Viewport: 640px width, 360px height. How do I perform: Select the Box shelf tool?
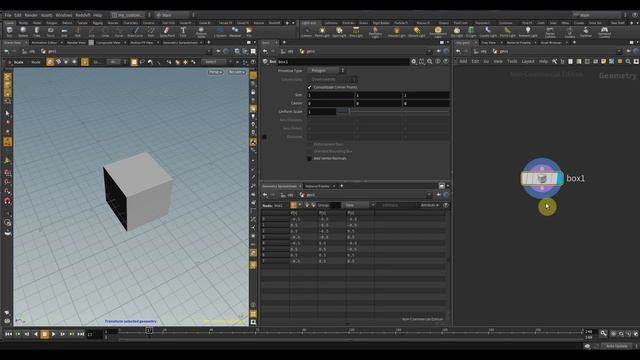coord(9,32)
